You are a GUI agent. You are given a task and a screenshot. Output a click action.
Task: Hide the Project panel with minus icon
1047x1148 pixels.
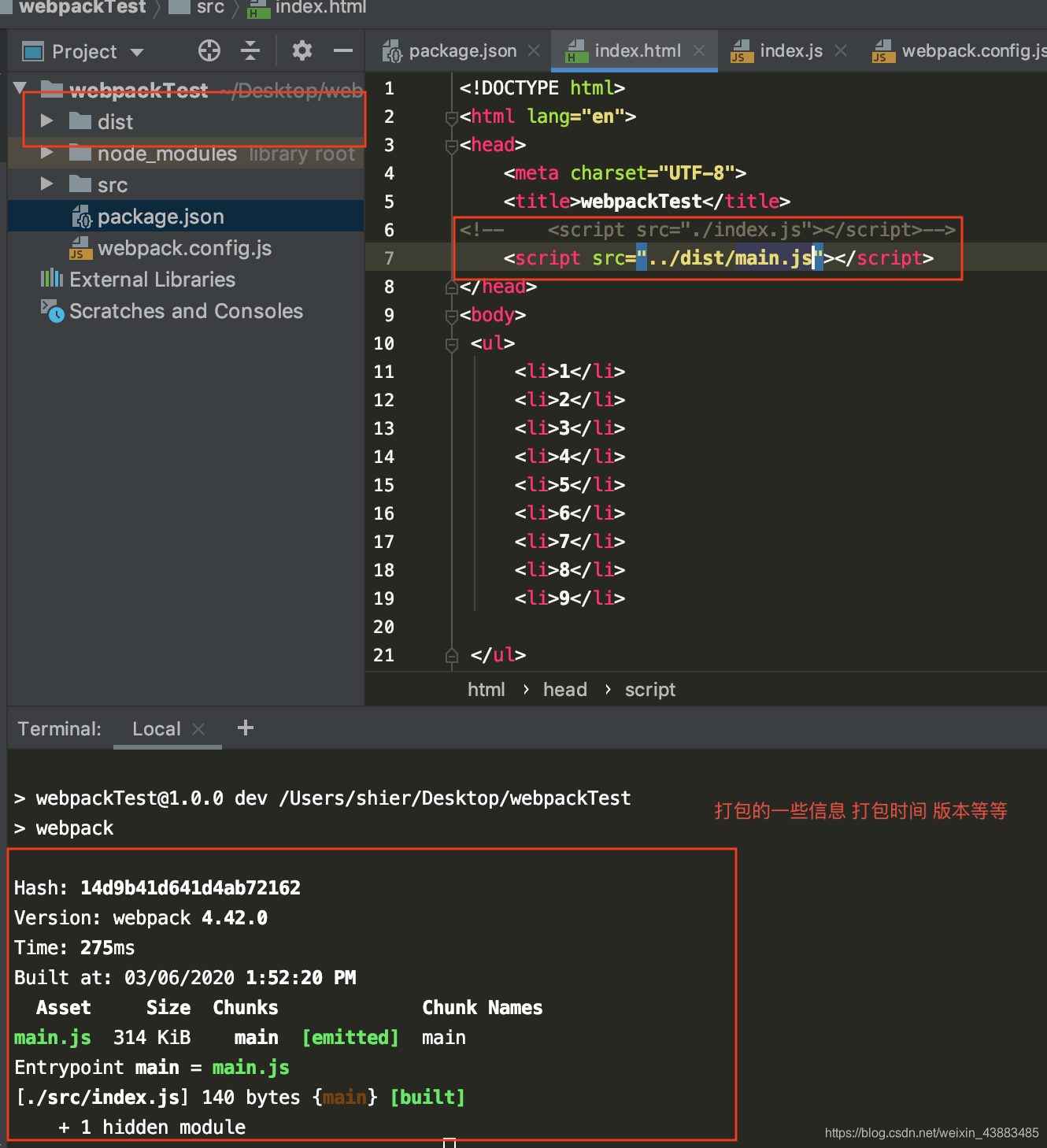343,51
